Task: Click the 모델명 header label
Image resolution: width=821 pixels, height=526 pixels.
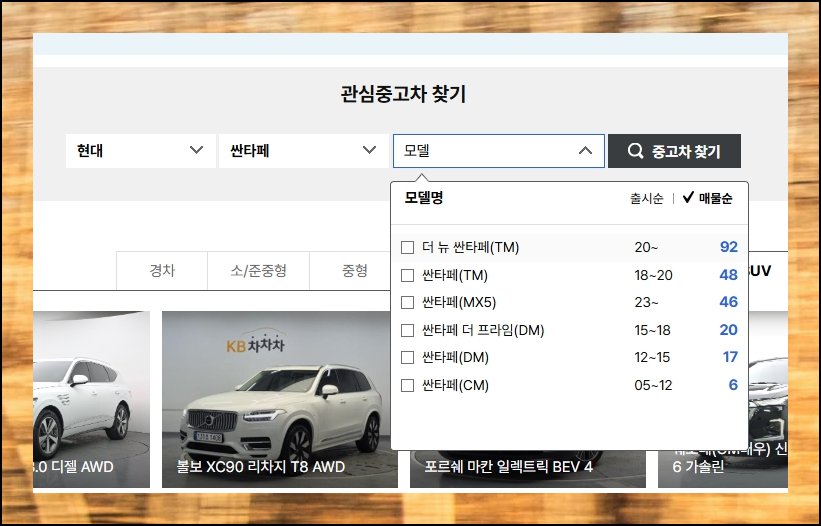Action: [424, 198]
